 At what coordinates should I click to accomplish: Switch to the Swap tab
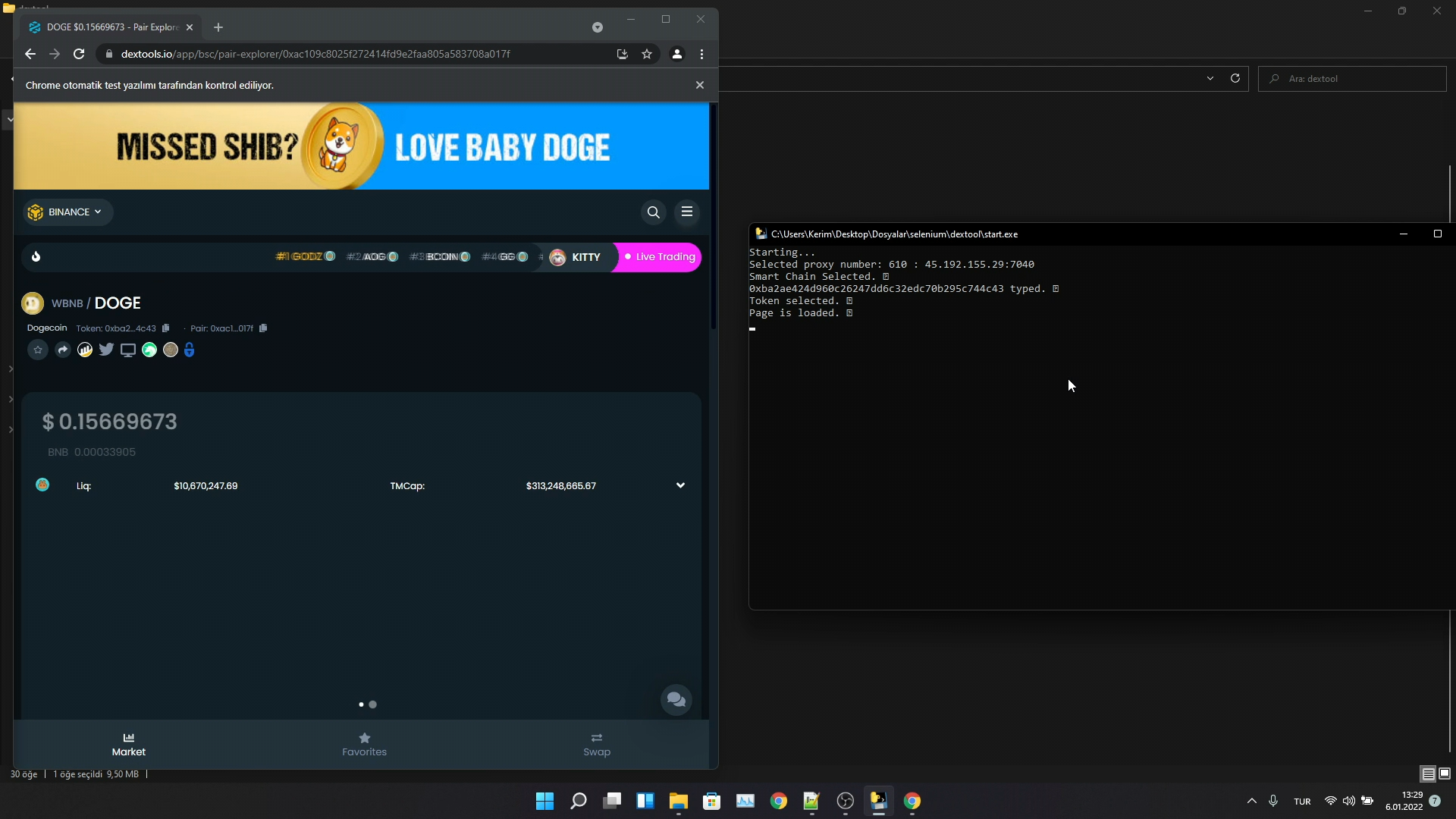tap(597, 744)
